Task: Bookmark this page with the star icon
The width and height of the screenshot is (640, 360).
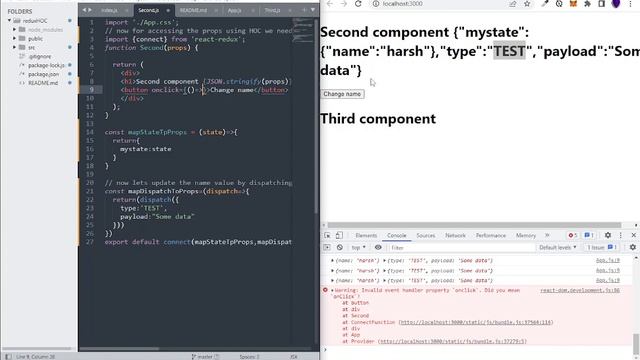Action: (527, 4)
